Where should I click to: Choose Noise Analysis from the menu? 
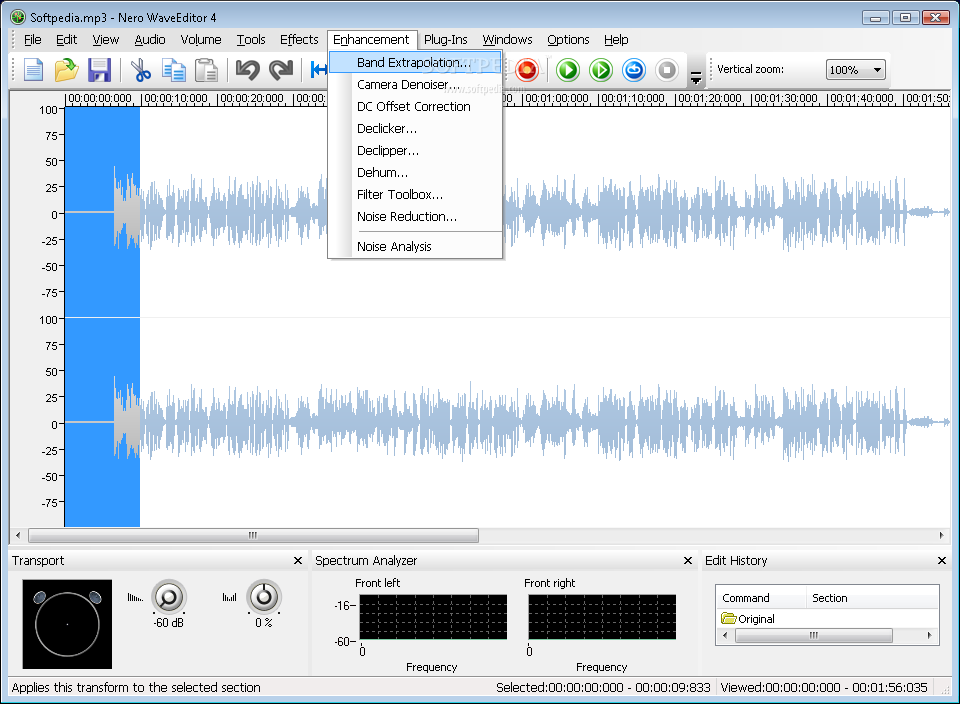(x=415, y=247)
